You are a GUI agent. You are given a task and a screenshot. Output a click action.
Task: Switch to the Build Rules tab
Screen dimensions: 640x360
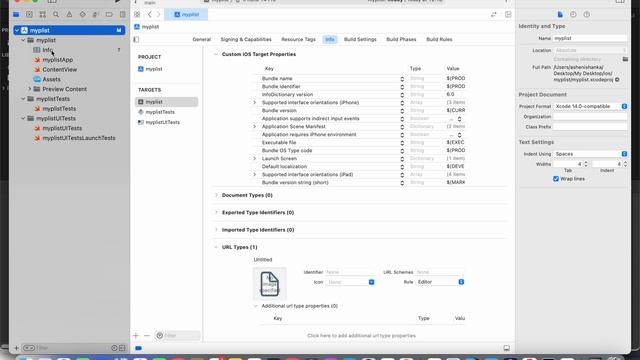tap(439, 40)
